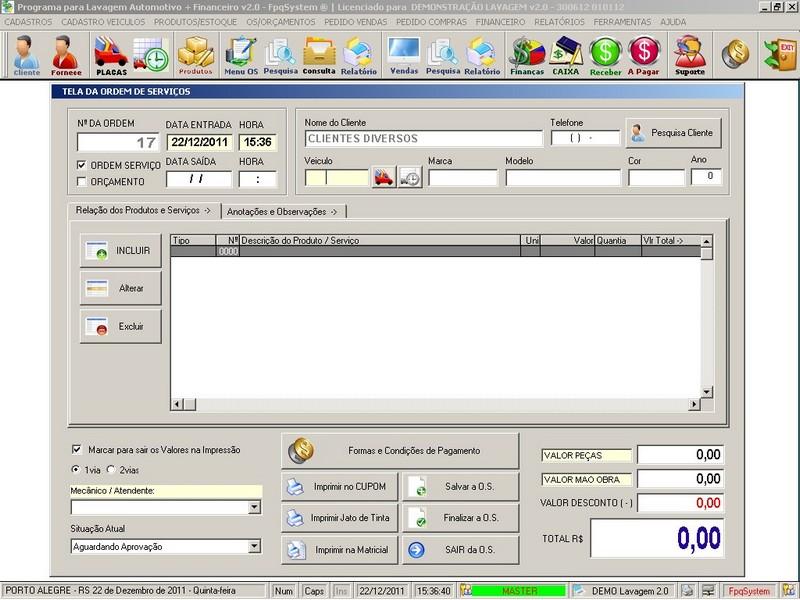Open the Fornece supplier icon
The width and height of the screenshot is (800, 600).
66,55
